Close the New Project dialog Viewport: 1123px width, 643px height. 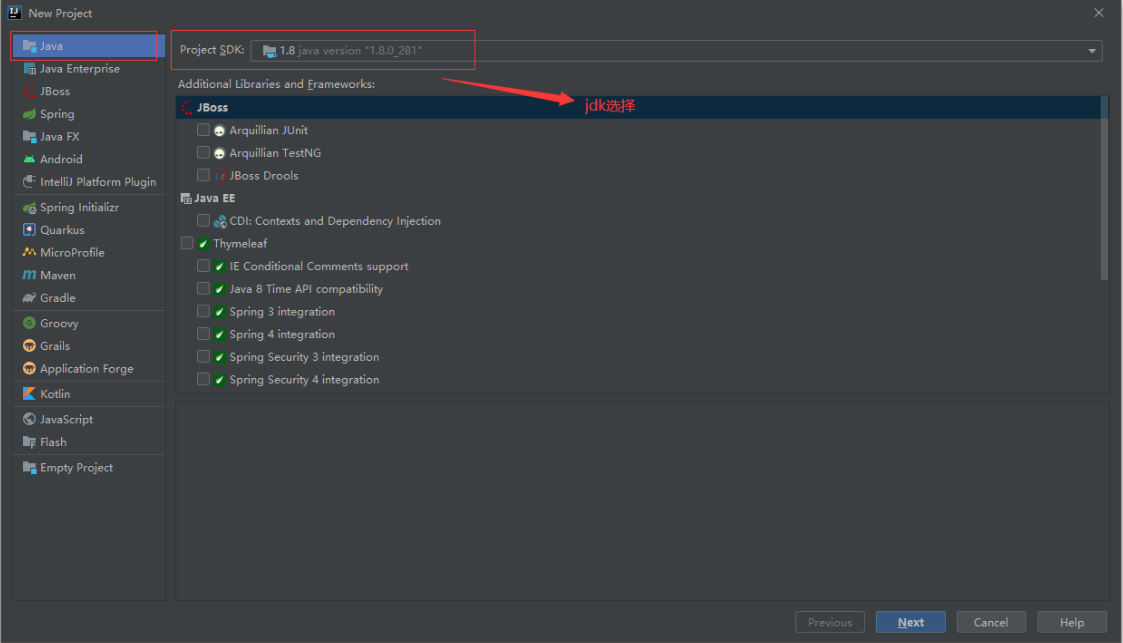[x=1099, y=13]
